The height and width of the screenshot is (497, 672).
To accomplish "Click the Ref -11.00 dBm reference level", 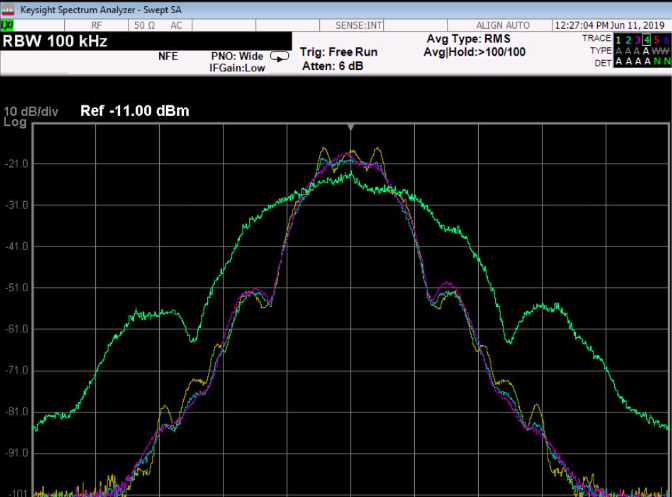I will coord(135,111).
